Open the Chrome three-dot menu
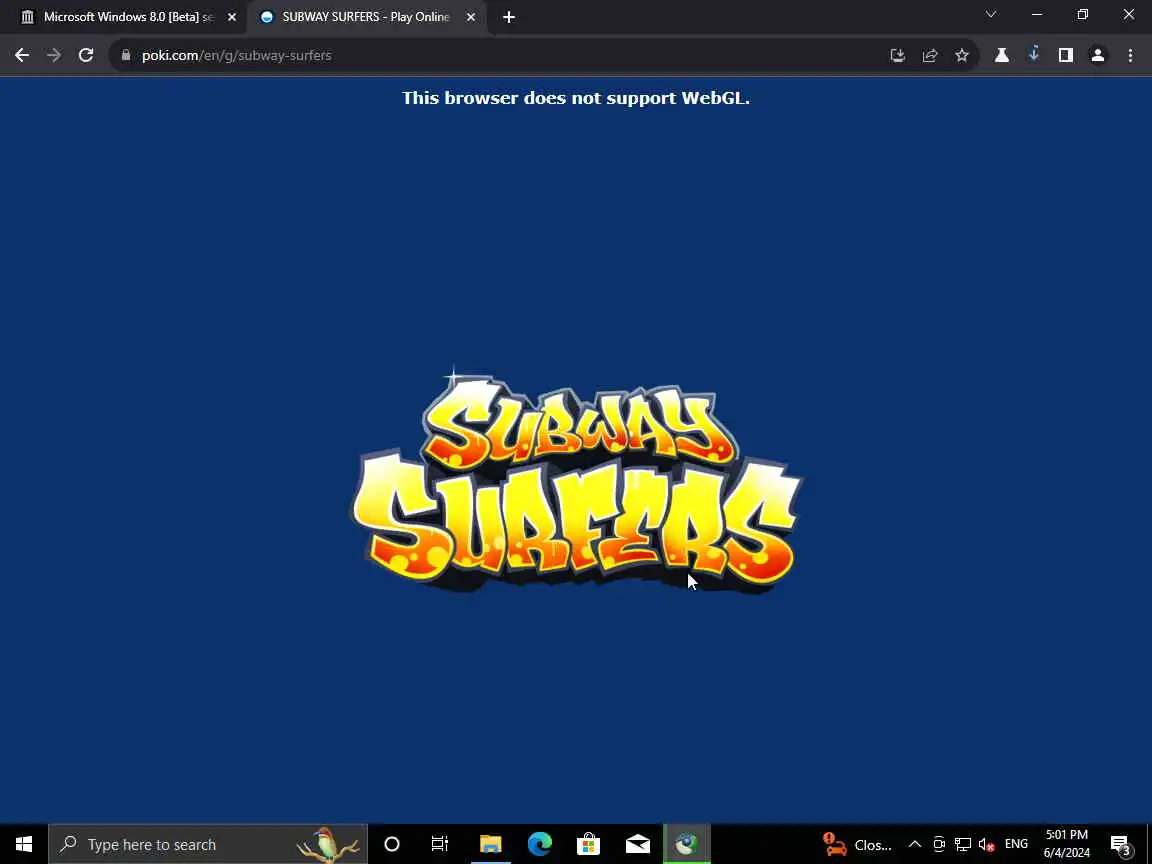Viewport: 1152px width, 864px height. point(1130,55)
